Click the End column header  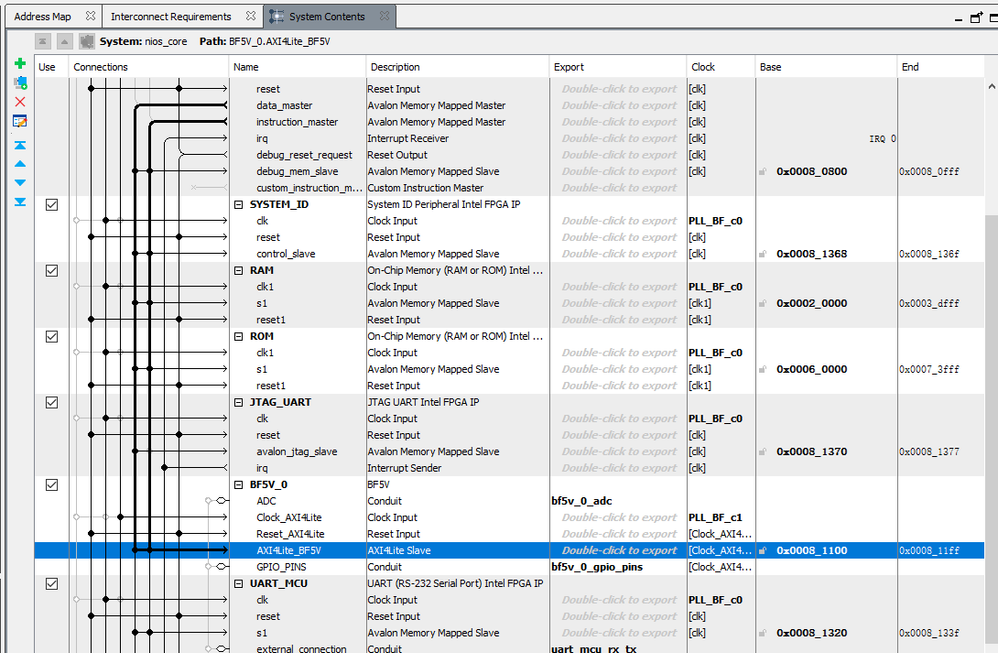[941, 67]
